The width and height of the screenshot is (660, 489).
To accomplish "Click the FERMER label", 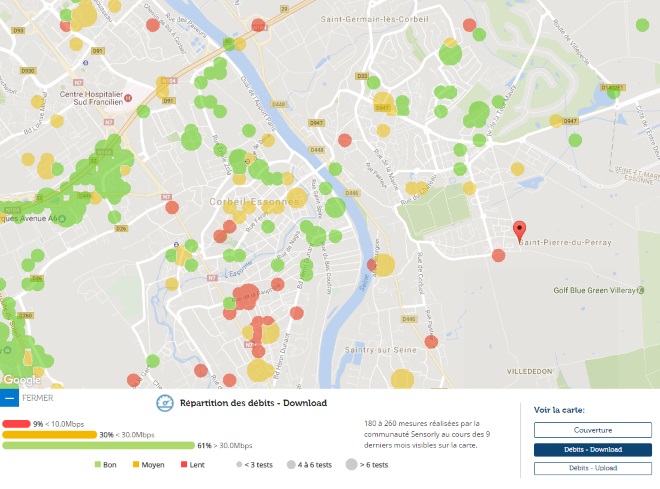I will (x=37, y=398).
